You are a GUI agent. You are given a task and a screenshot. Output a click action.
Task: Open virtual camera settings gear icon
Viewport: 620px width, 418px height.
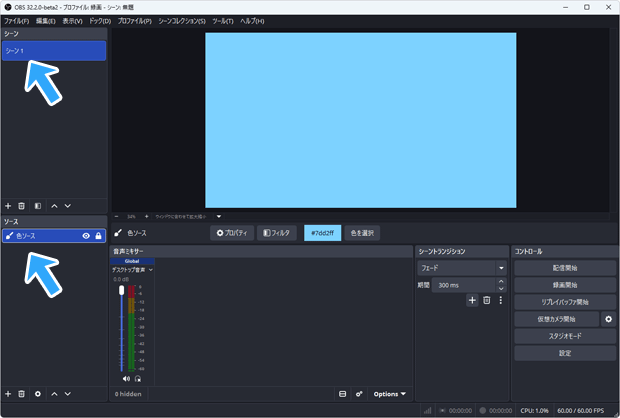pyautogui.click(x=609, y=319)
